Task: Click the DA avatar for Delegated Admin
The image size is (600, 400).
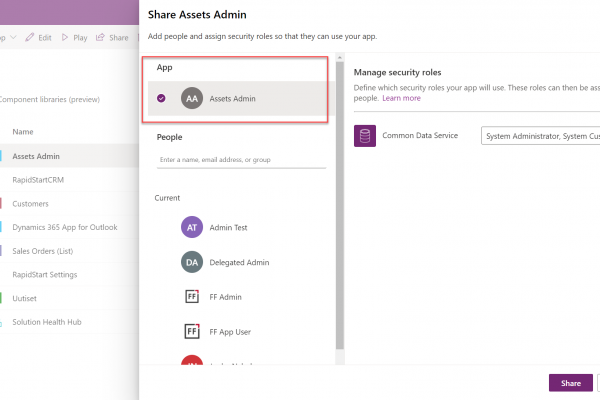Action: 192,262
